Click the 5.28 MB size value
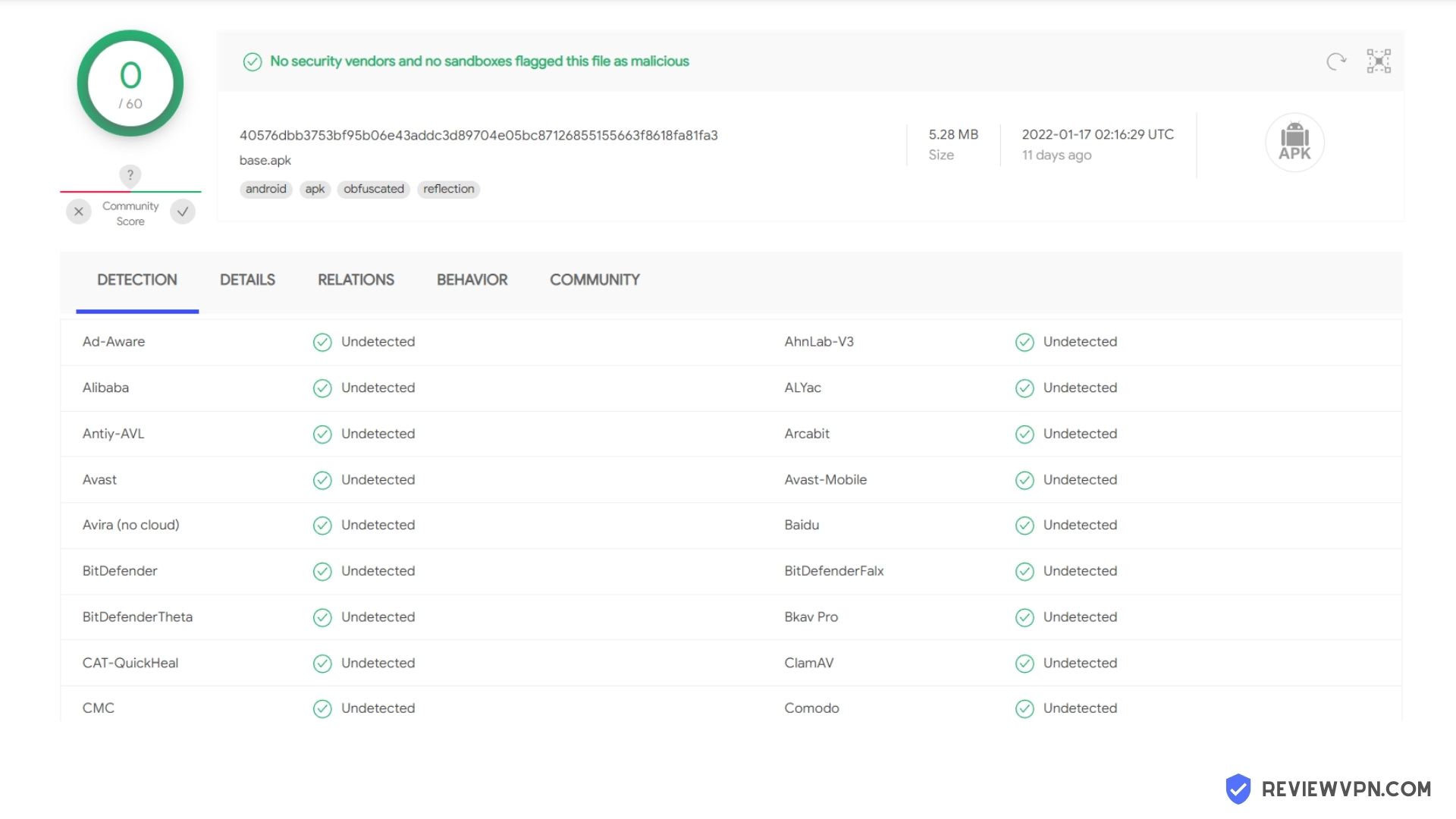Image resolution: width=1456 pixels, height=819 pixels. (x=953, y=134)
